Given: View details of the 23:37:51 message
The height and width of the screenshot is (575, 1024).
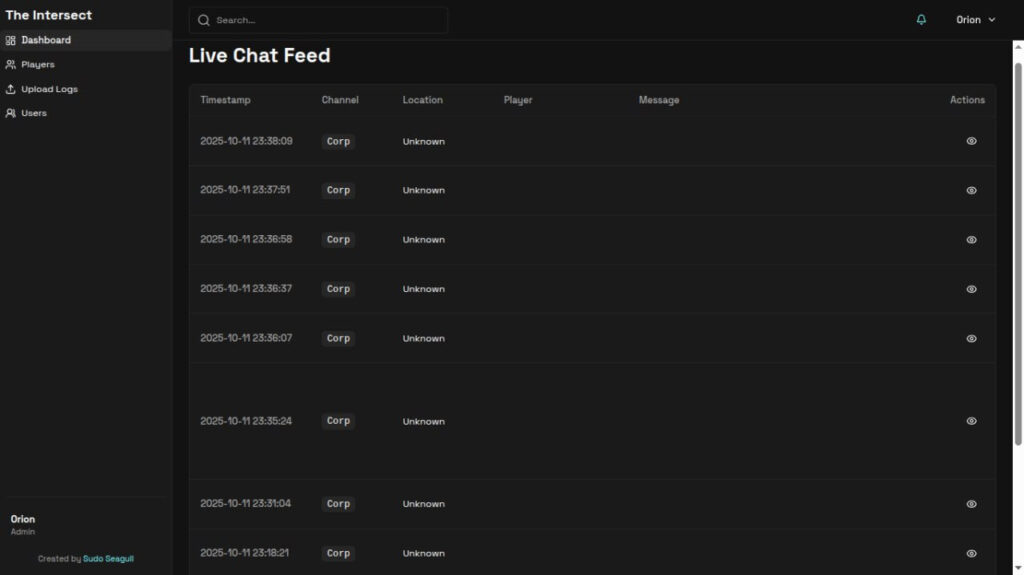Looking at the screenshot, I should pos(971,190).
